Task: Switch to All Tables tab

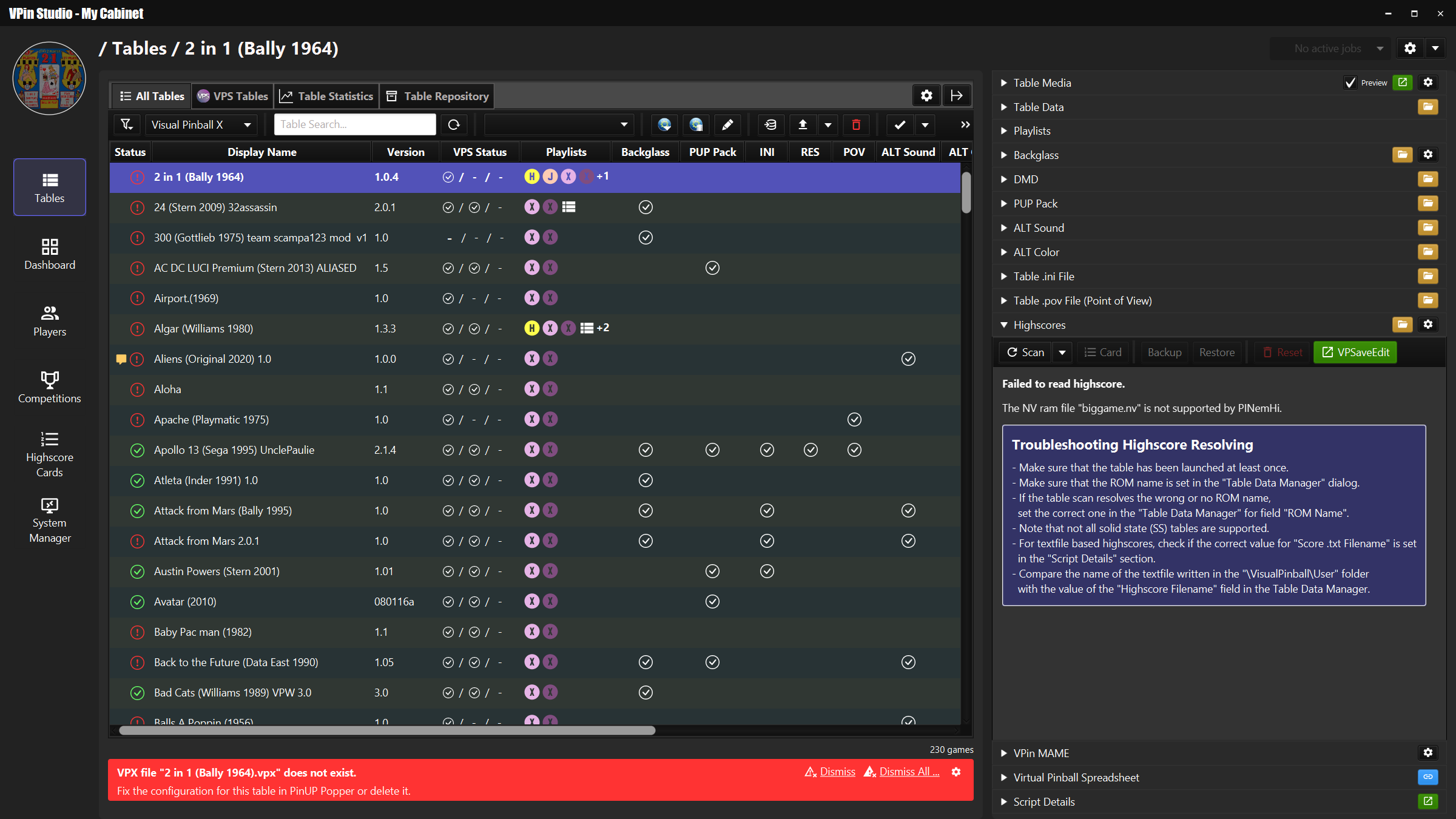Action: coord(152,96)
